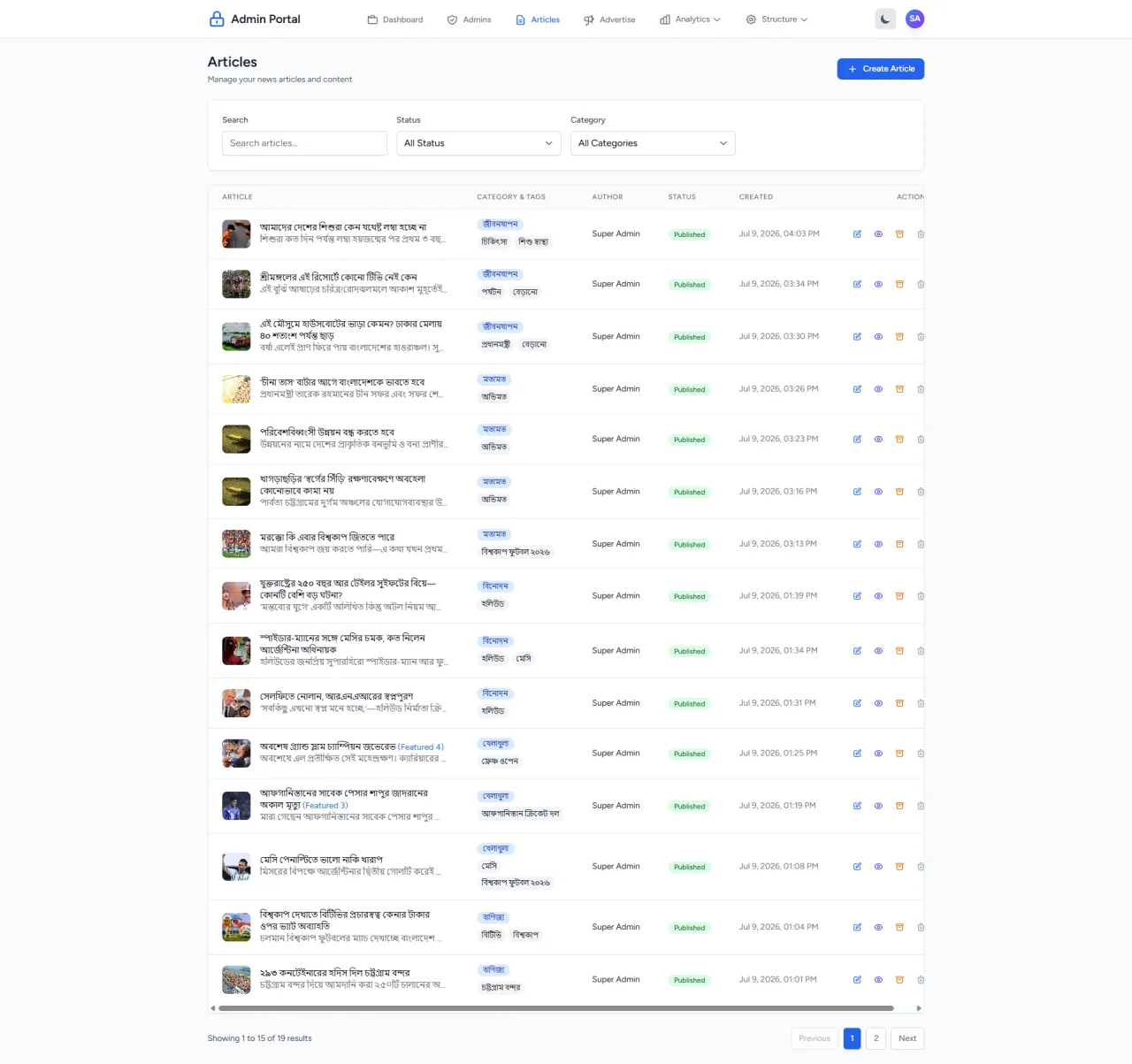Screen dimensions: 1132x1064
Task: Edit the article created at 03:26 PM
Action: (x=857, y=389)
